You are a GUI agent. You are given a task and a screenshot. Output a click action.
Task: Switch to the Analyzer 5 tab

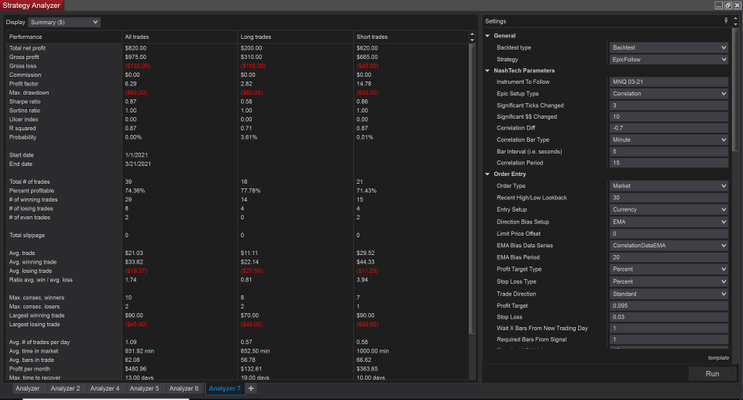(x=144, y=388)
